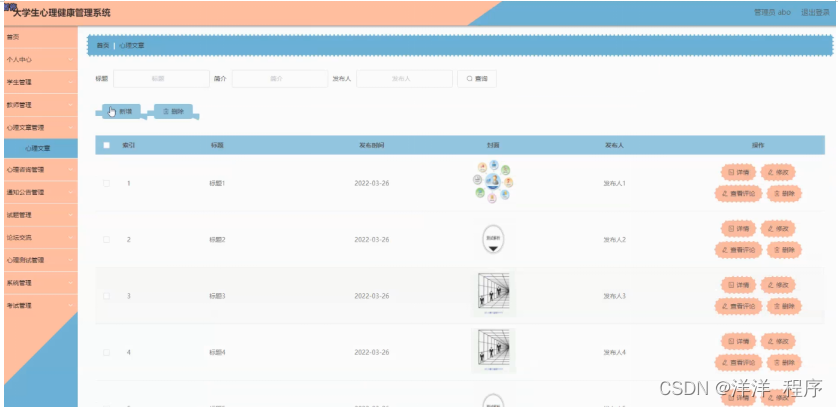Viewport: 838px width, 407px height.
Task: Click 心理文章 in the breadcrumb bar
Action: click(131, 46)
